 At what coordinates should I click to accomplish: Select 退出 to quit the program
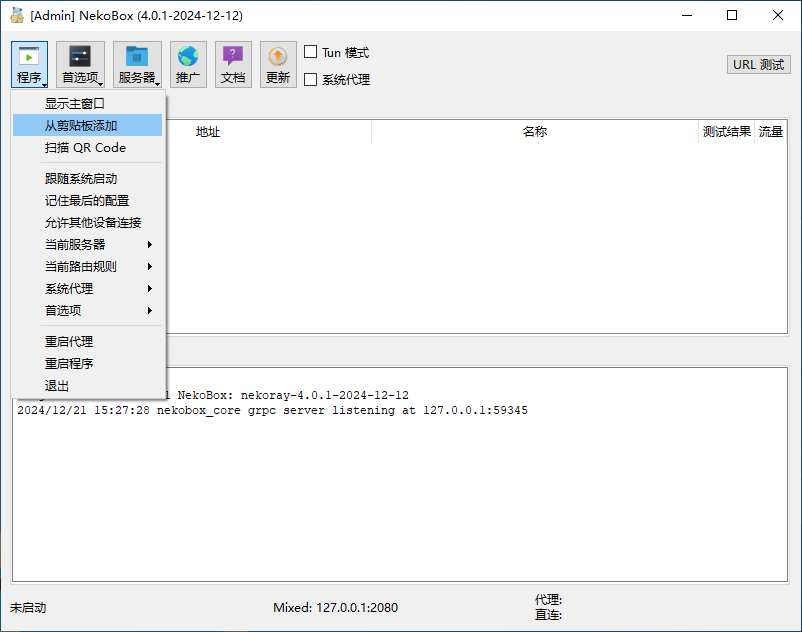87,386
